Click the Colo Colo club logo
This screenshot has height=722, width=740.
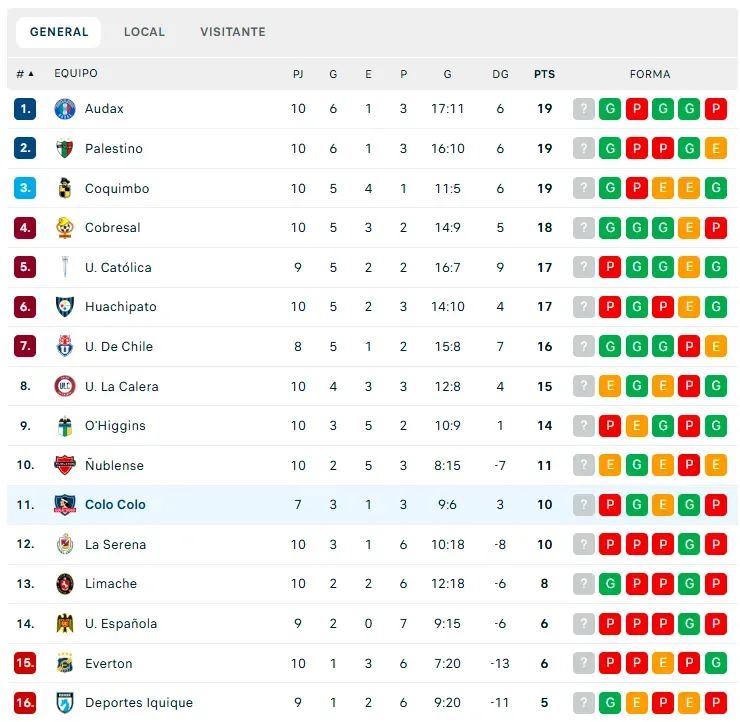point(65,505)
